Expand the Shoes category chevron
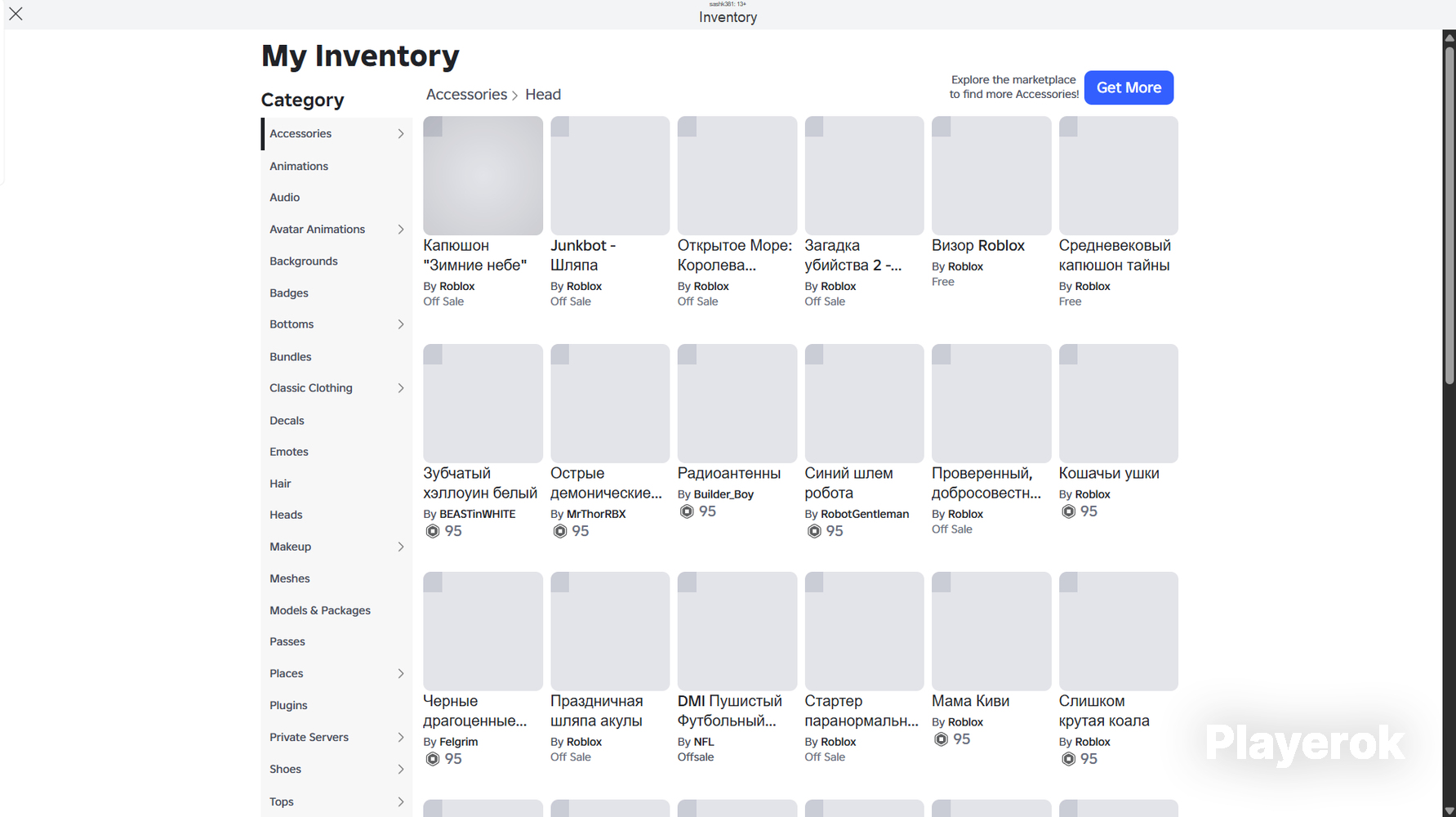Image resolution: width=1456 pixels, height=817 pixels. coord(401,769)
